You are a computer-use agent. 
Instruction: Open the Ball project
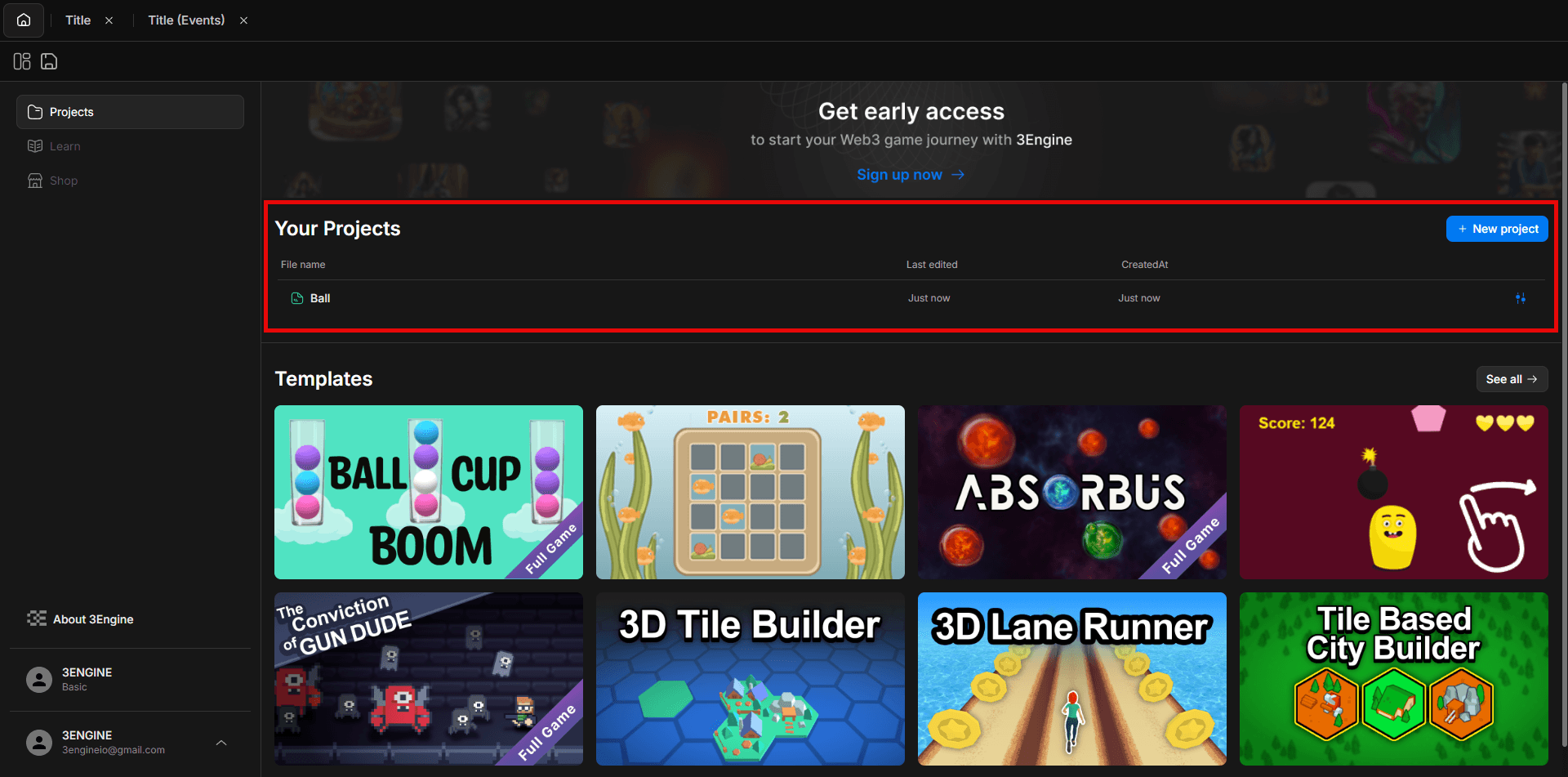point(319,297)
